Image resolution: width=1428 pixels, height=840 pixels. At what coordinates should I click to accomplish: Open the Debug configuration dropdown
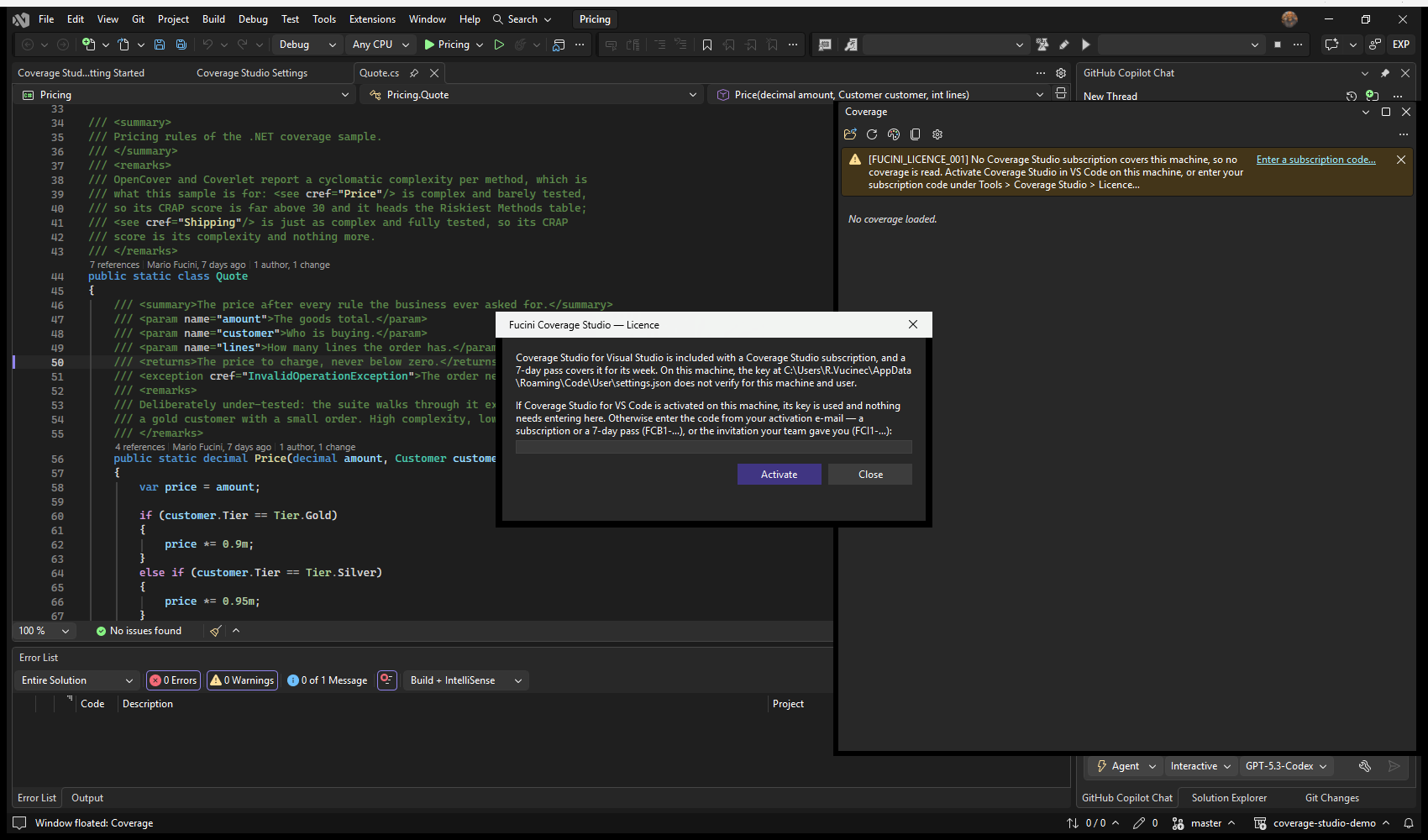tap(307, 45)
